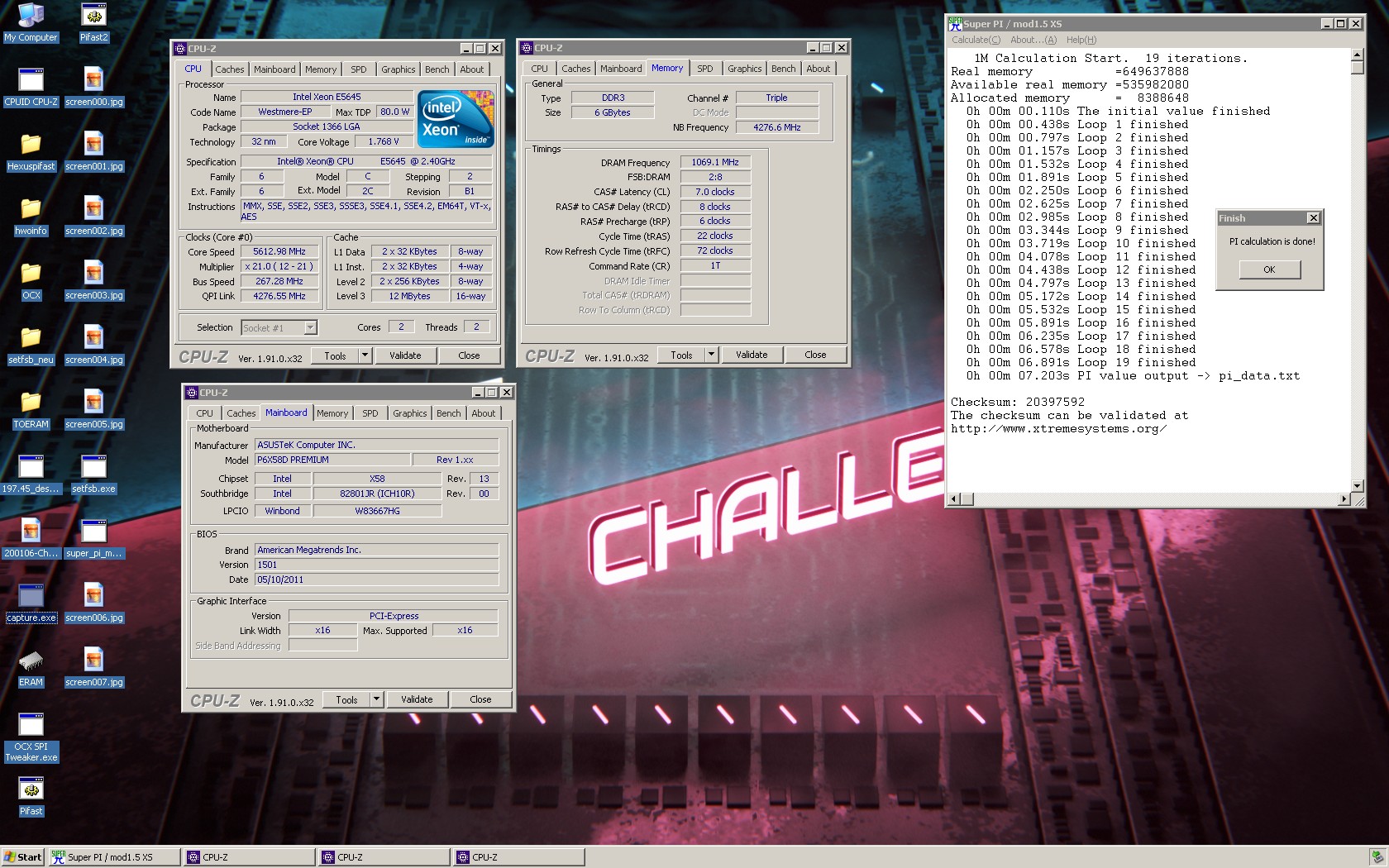The image size is (1389, 868).
Task: Open the TOERAM folder icon
Action: [31, 409]
